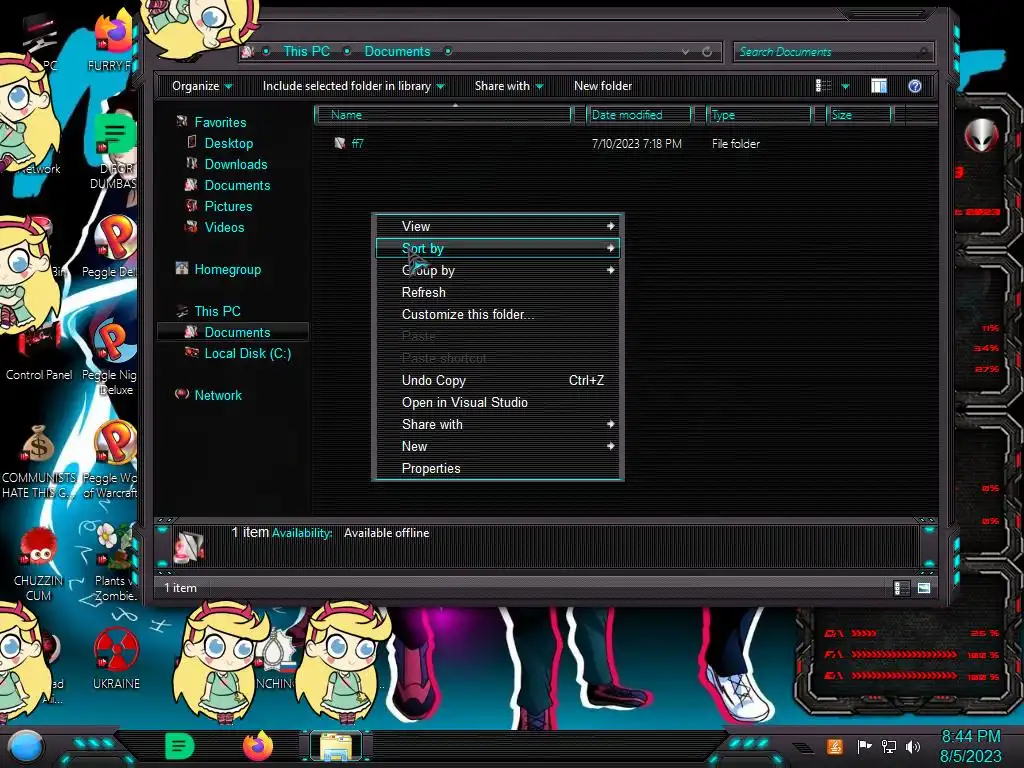
Task: Select Refresh in context menu
Action: [x=498, y=293]
